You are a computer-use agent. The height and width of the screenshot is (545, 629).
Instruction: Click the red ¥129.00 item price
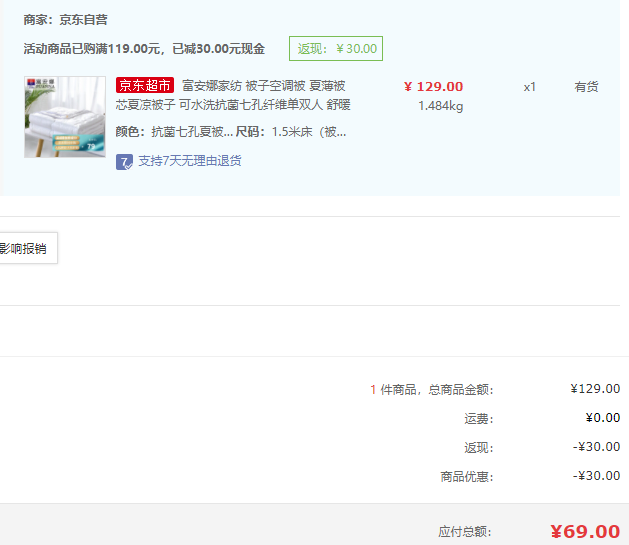pos(433,87)
